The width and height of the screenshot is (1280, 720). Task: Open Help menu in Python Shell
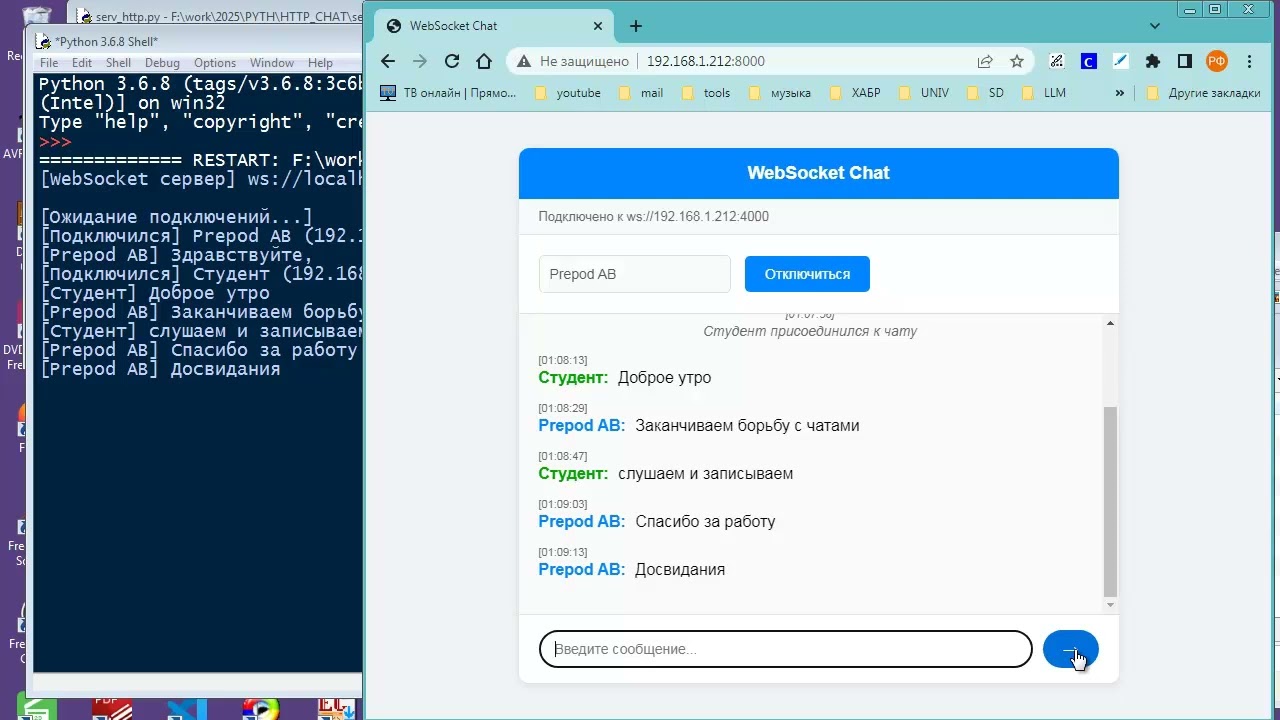pyautogui.click(x=320, y=63)
